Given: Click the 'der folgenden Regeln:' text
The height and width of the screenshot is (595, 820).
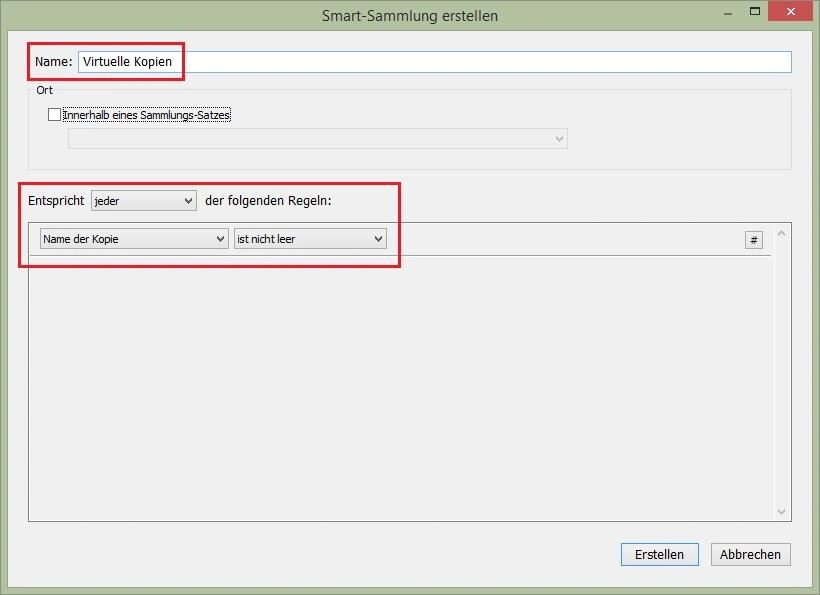Looking at the screenshot, I should point(268,201).
